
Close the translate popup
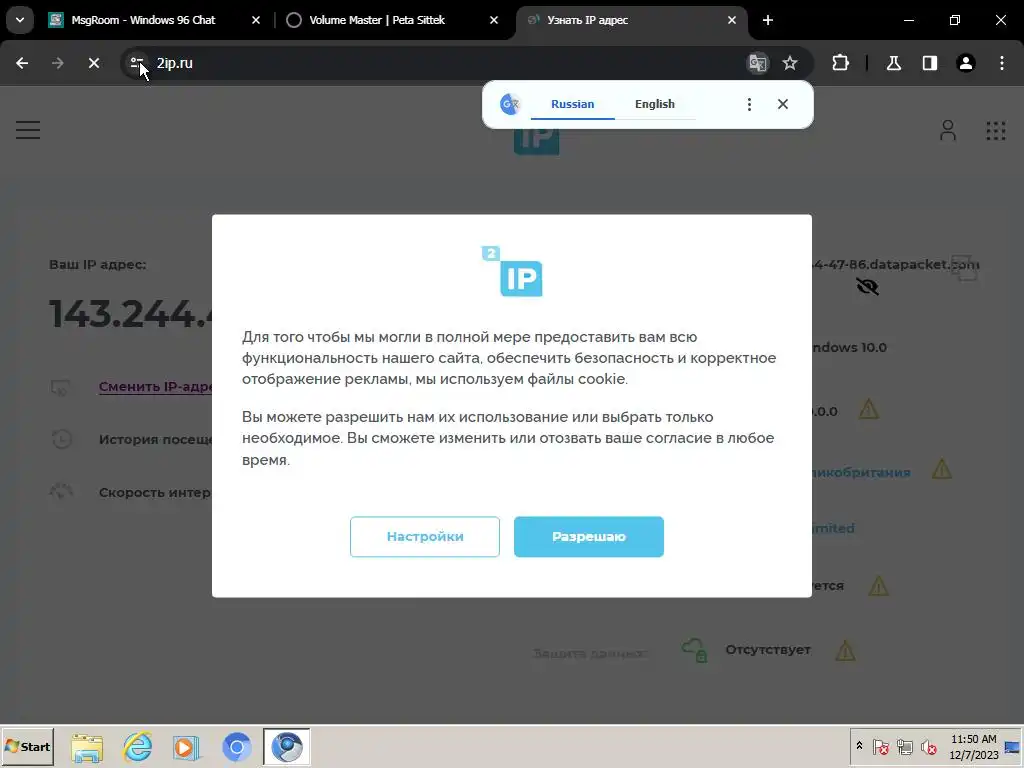click(x=783, y=104)
